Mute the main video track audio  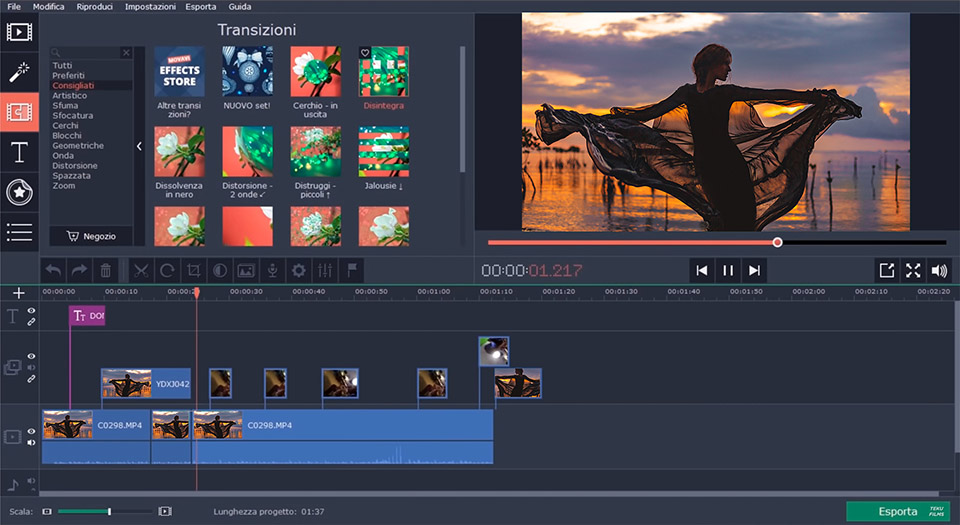[x=31, y=443]
